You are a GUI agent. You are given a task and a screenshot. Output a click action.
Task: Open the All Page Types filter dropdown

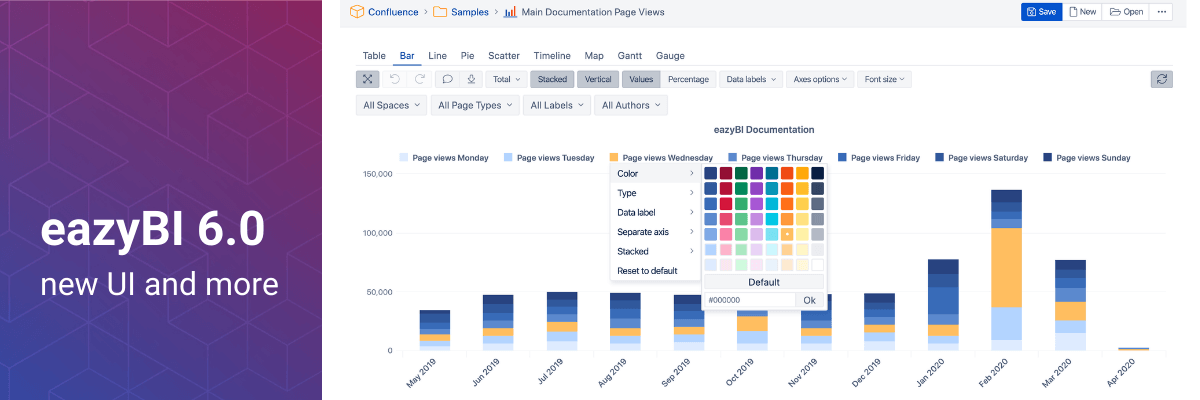coord(474,105)
